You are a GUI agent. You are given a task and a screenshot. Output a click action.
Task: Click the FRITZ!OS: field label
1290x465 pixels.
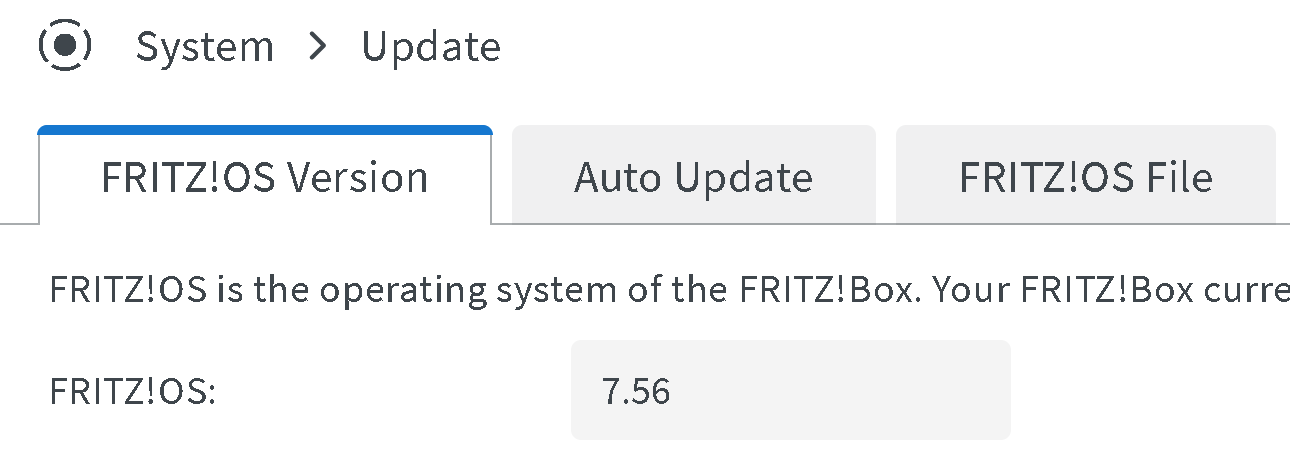[x=133, y=391]
